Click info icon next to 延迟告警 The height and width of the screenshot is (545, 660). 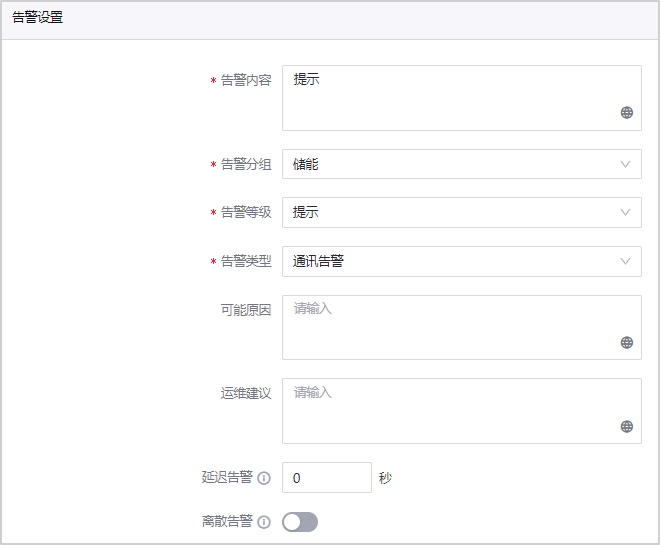[264, 478]
